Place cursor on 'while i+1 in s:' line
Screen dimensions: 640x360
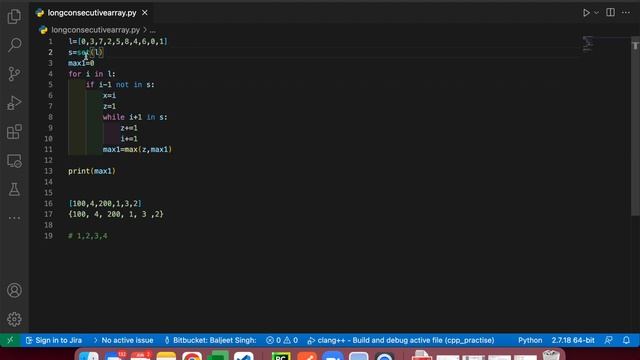tap(135, 117)
